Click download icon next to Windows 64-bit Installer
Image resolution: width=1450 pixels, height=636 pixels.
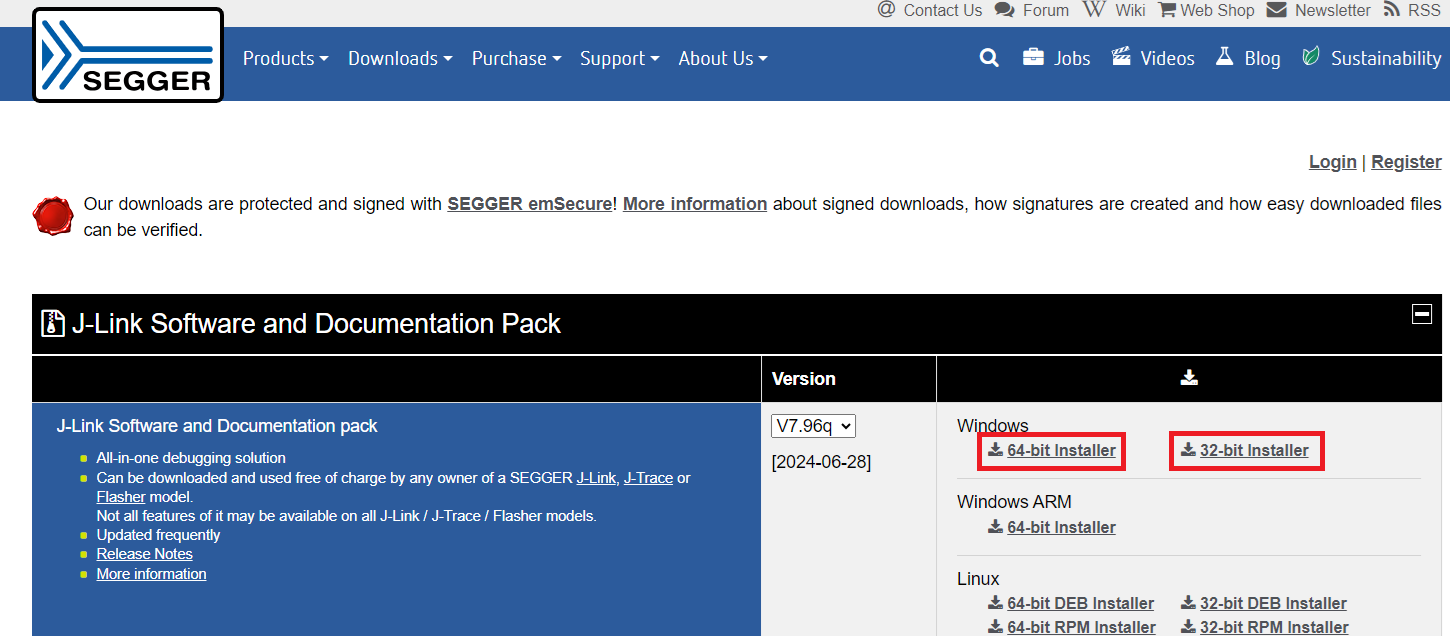[x=995, y=450]
